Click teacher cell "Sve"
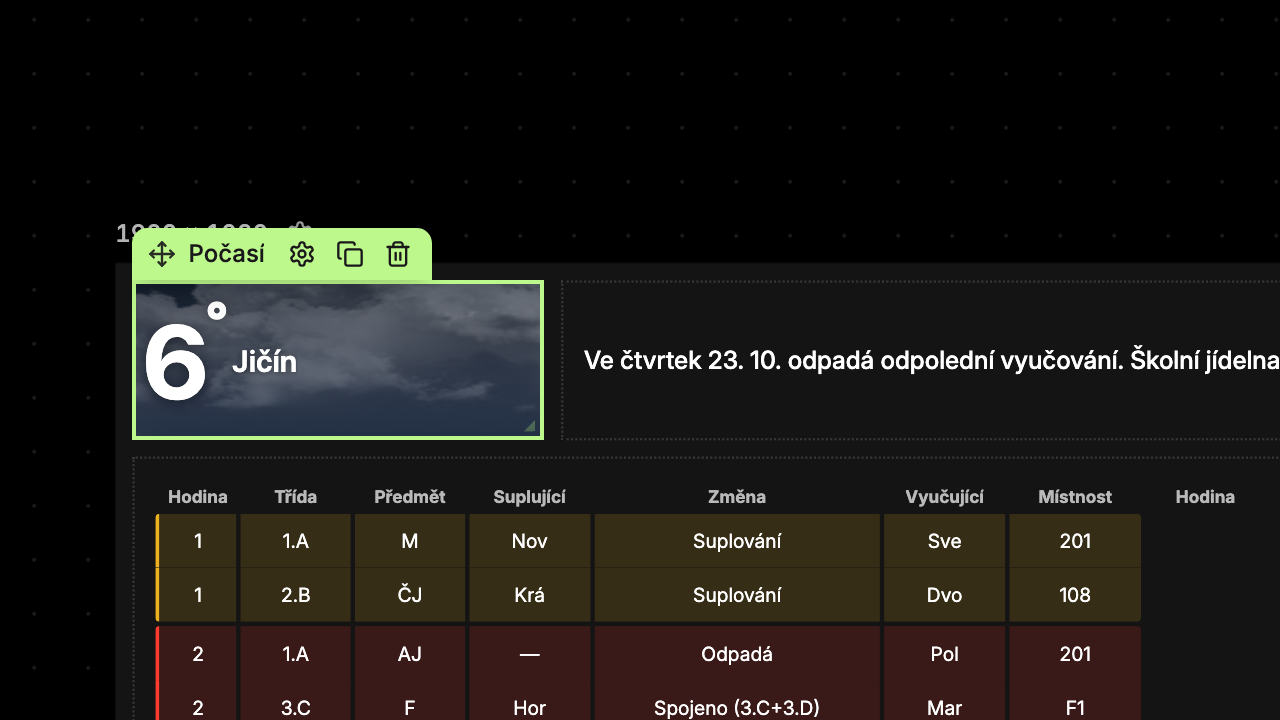 945,541
